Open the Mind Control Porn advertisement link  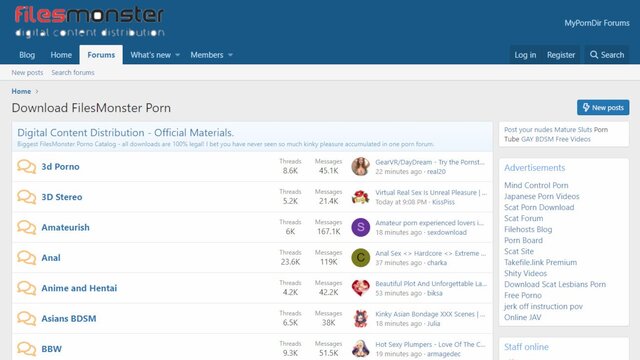[536, 185]
